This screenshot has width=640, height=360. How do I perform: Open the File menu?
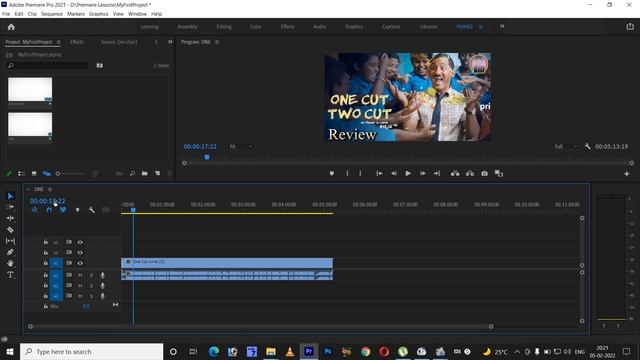coord(6,14)
